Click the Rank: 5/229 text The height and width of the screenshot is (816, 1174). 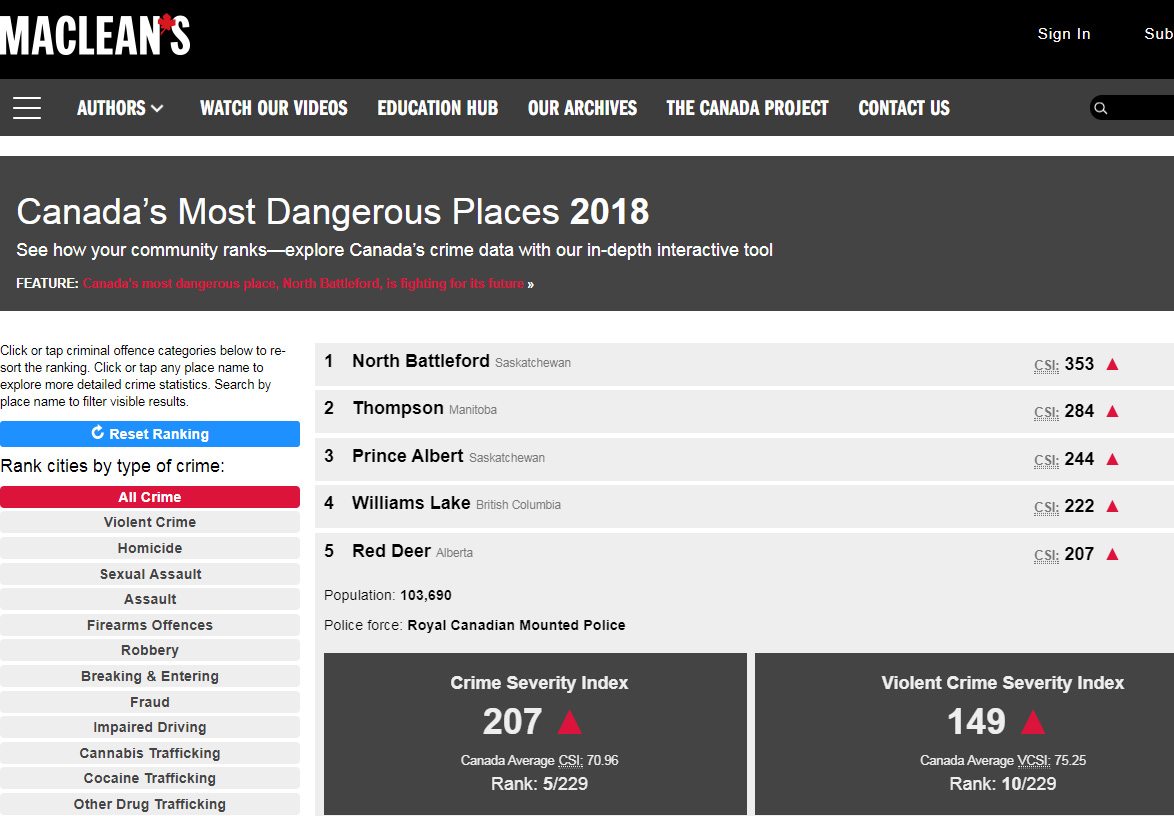pyautogui.click(x=539, y=784)
